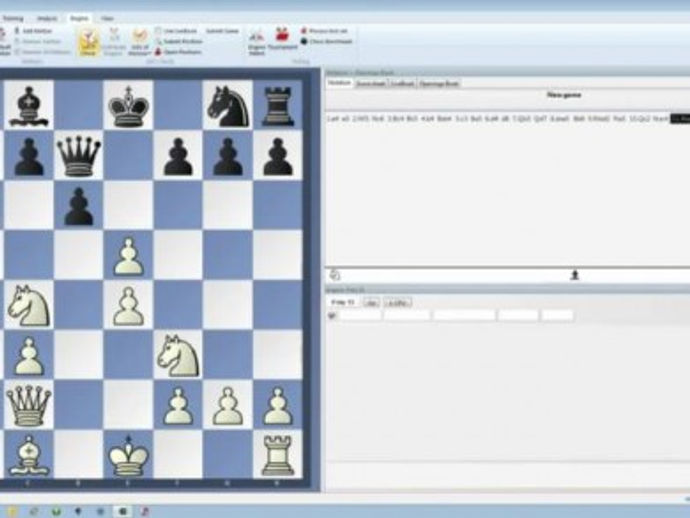Viewport: 690px width, 518px height.
Task: Select the black king on the board
Action: (x=128, y=106)
